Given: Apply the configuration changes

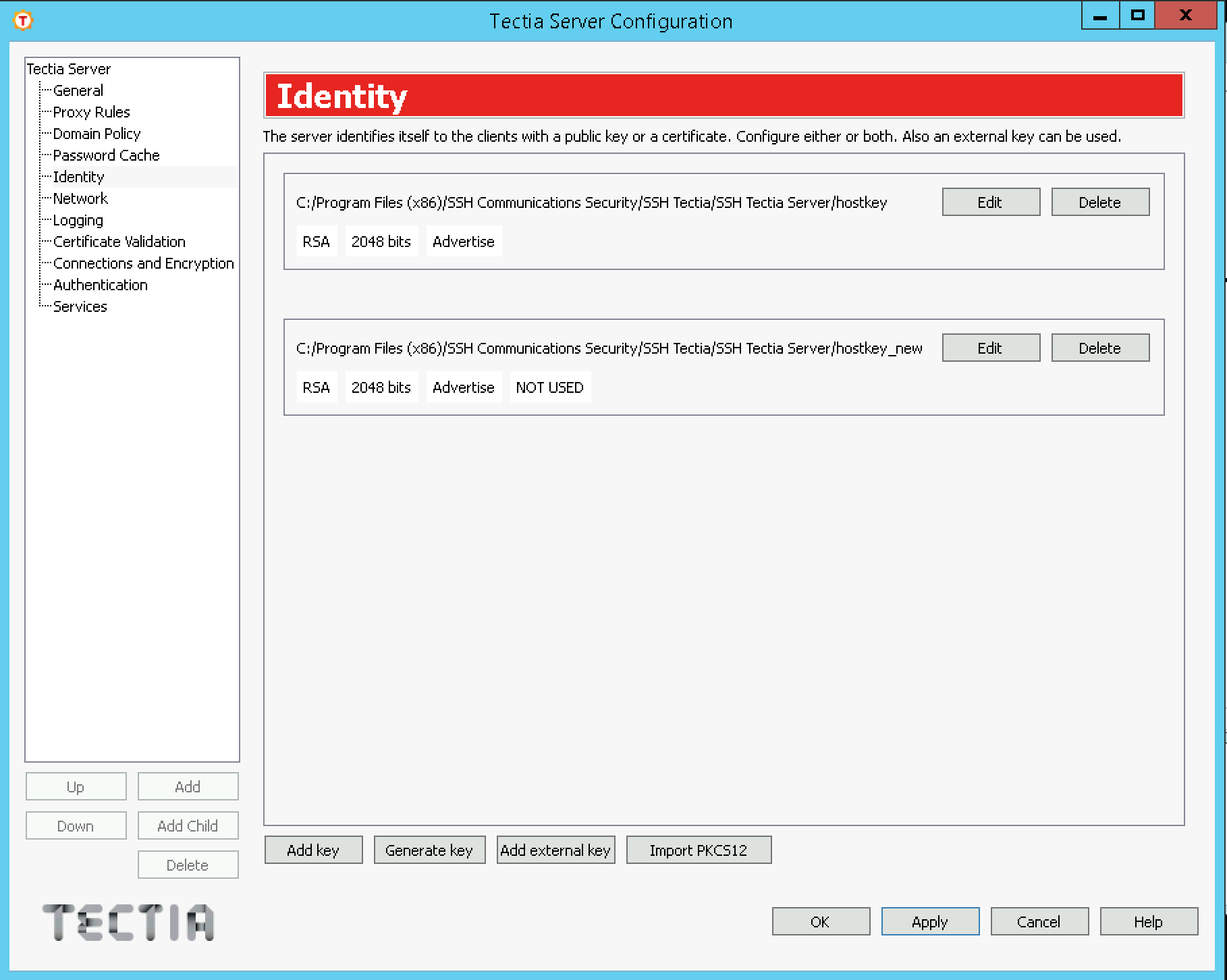Looking at the screenshot, I should coord(929,921).
